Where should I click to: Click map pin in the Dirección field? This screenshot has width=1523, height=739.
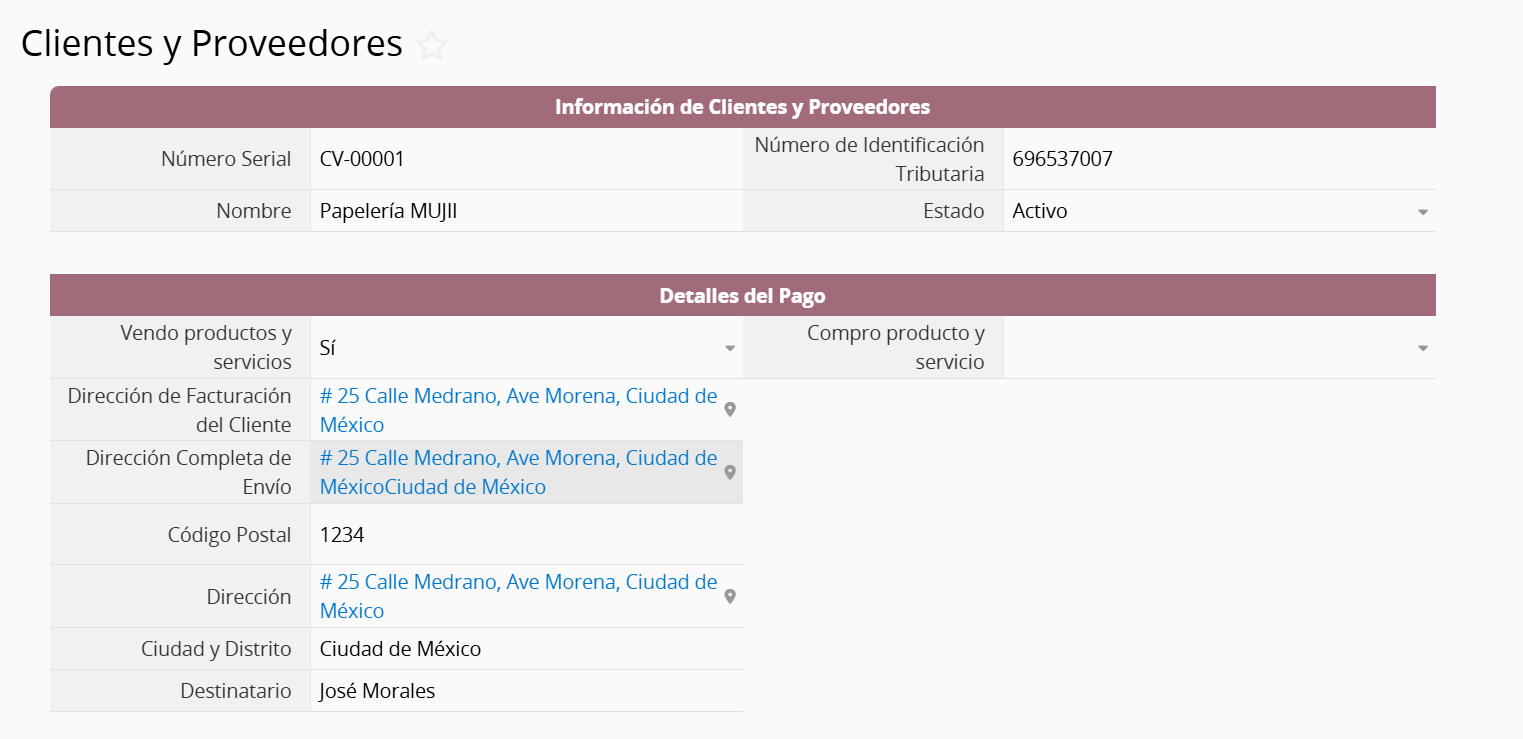[x=730, y=596]
